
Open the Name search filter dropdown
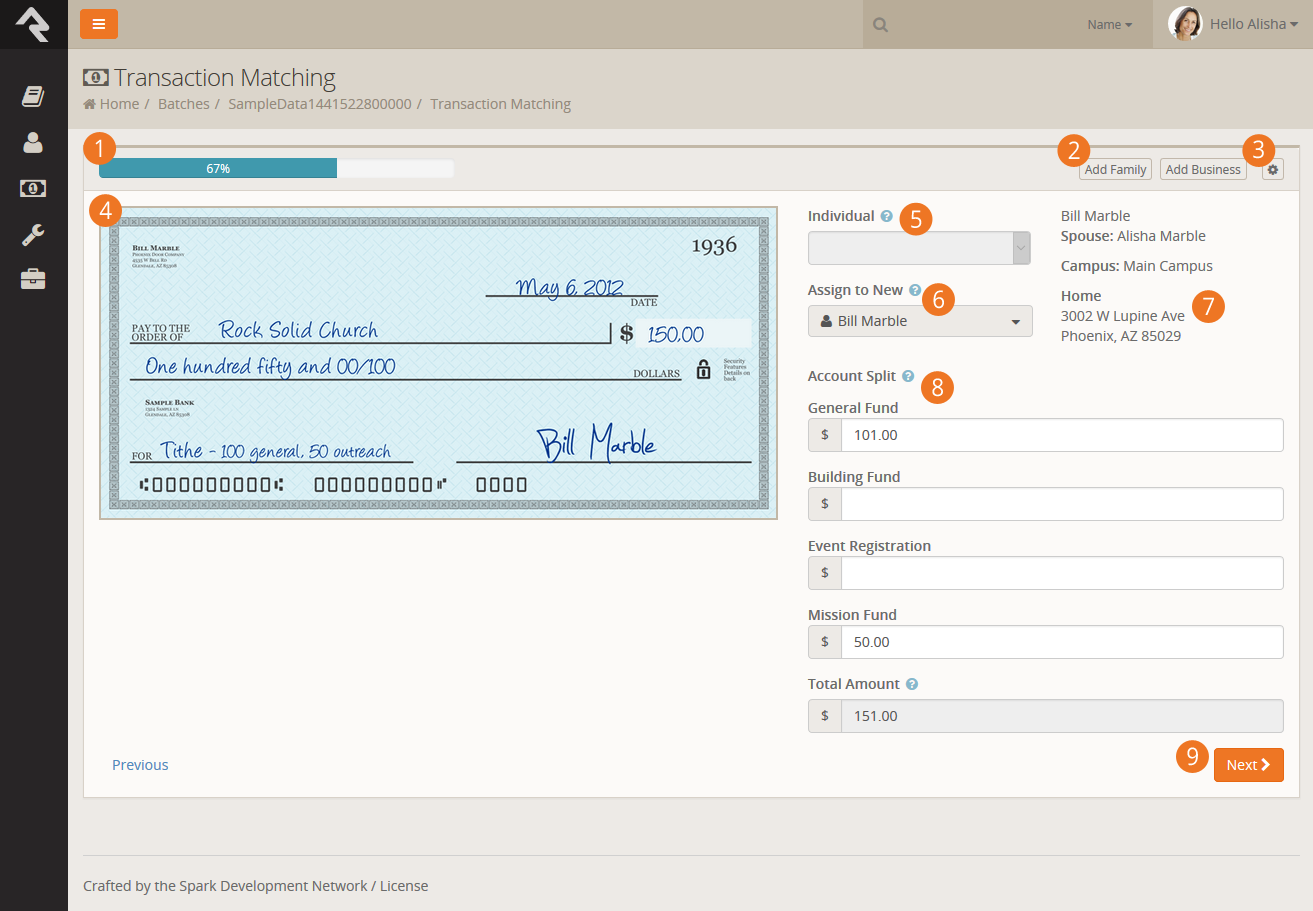tap(1109, 25)
